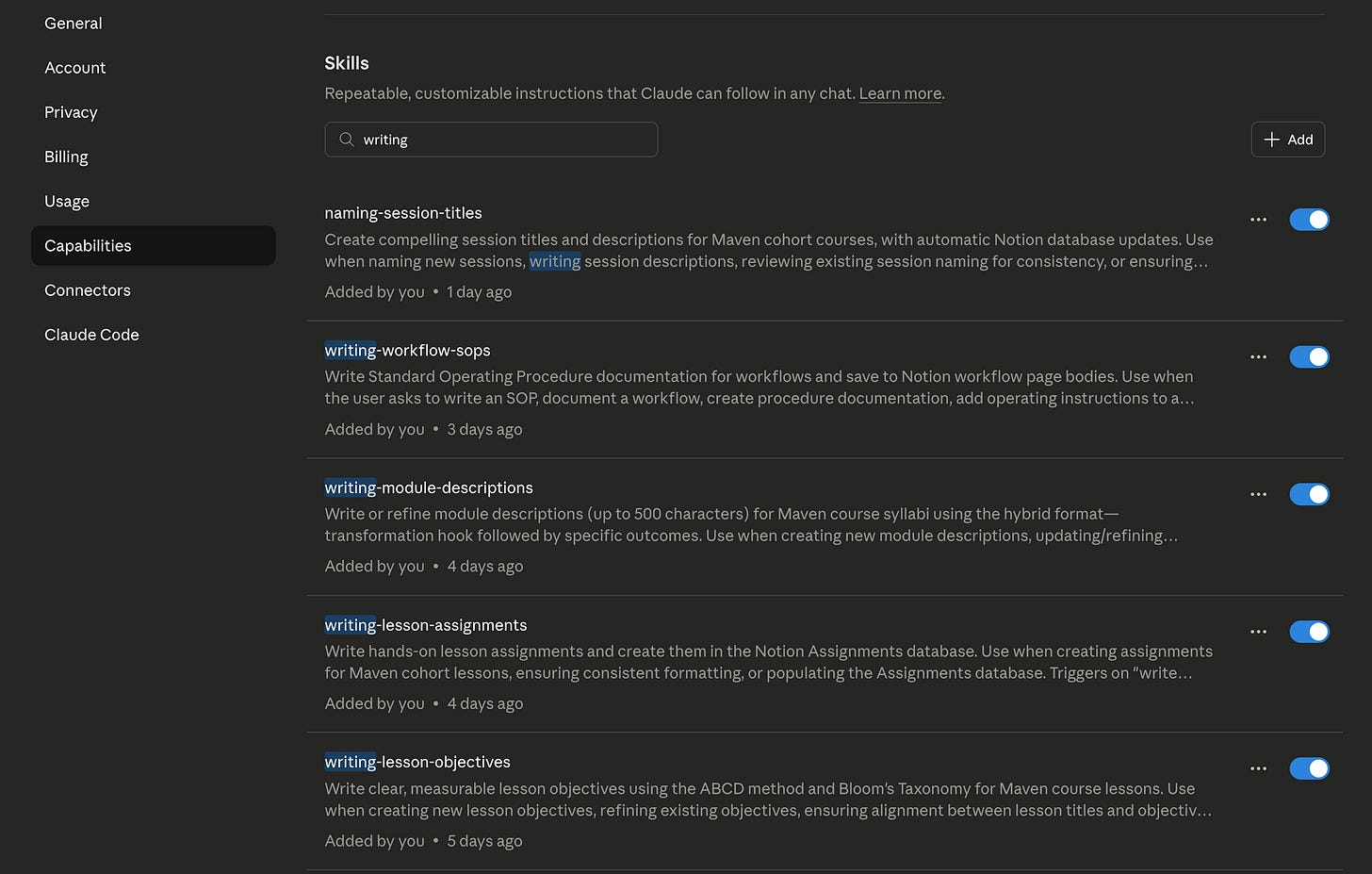Viewport: 1372px width, 874px height.
Task: Turn off writing-lesson-assignments skill toggle
Action: point(1309,632)
